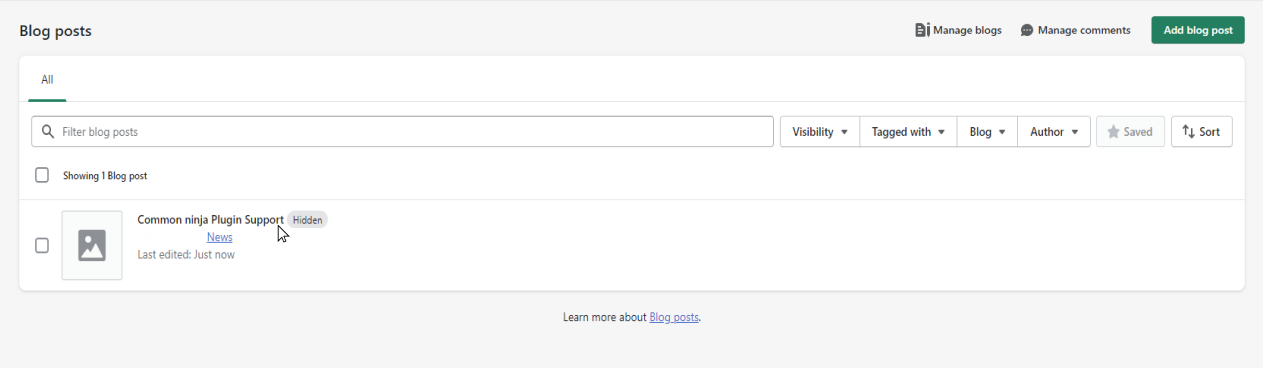Click the Sort arrows icon
The image size is (1263, 368).
pyautogui.click(x=1188, y=132)
